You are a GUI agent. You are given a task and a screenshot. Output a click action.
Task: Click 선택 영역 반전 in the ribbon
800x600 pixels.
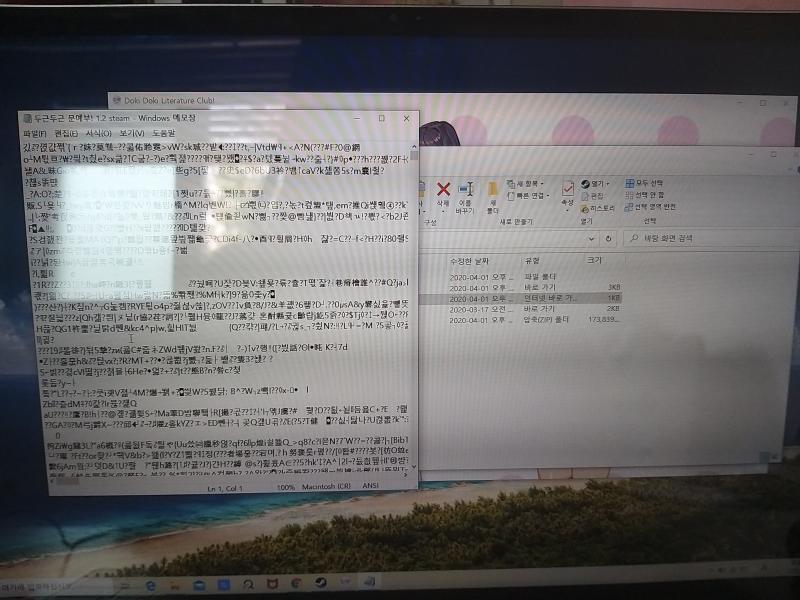(x=651, y=207)
